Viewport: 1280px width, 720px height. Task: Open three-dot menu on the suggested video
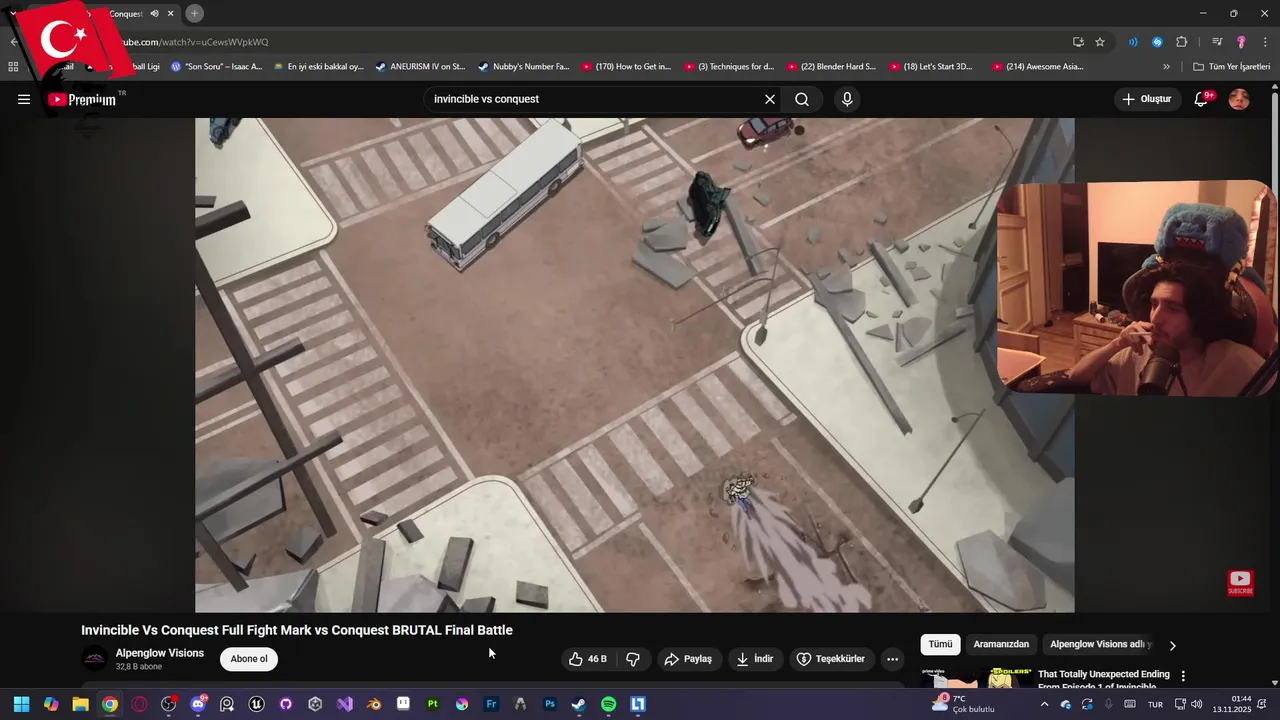pos(1183,676)
